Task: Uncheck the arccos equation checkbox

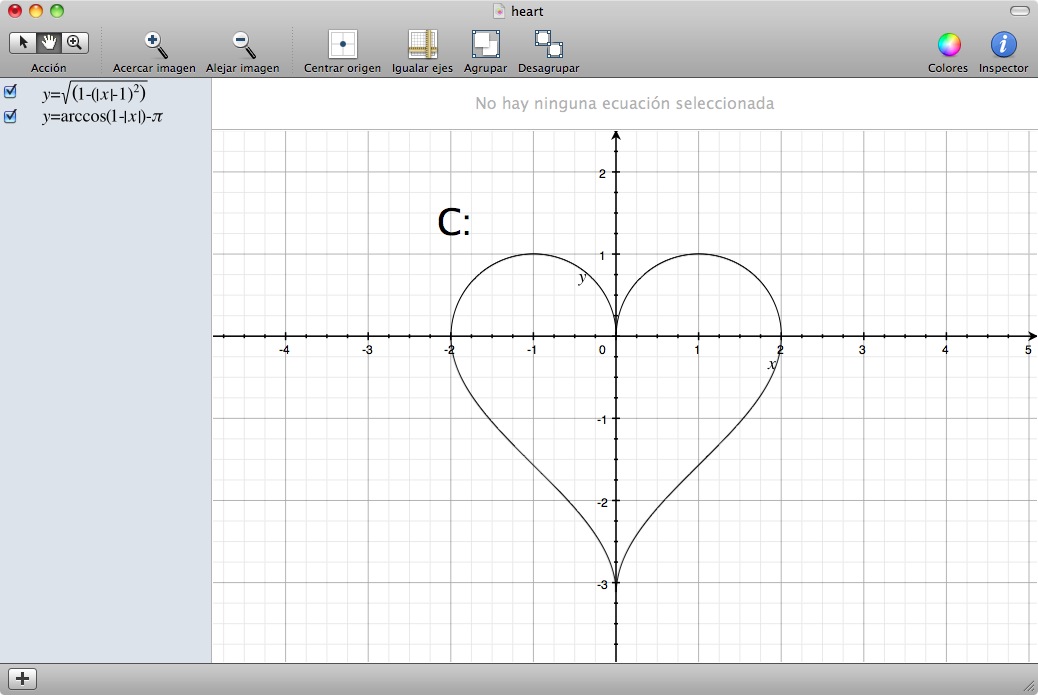Action: 10,116
